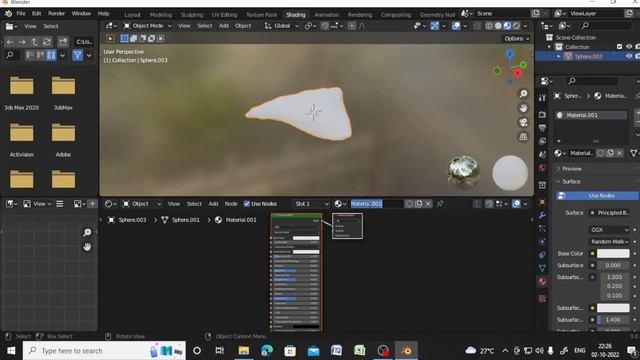640x360 pixels.
Task: Pin the node editor material
Action: pos(440,204)
